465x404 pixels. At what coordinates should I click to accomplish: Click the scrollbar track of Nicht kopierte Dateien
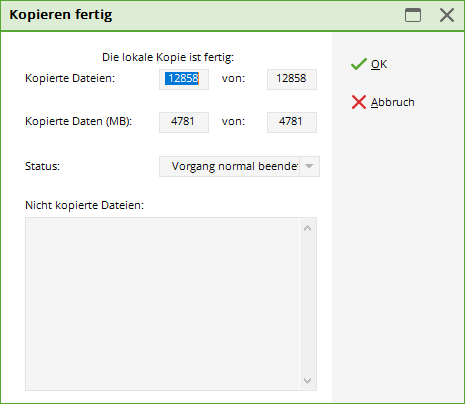click(308, 304)
